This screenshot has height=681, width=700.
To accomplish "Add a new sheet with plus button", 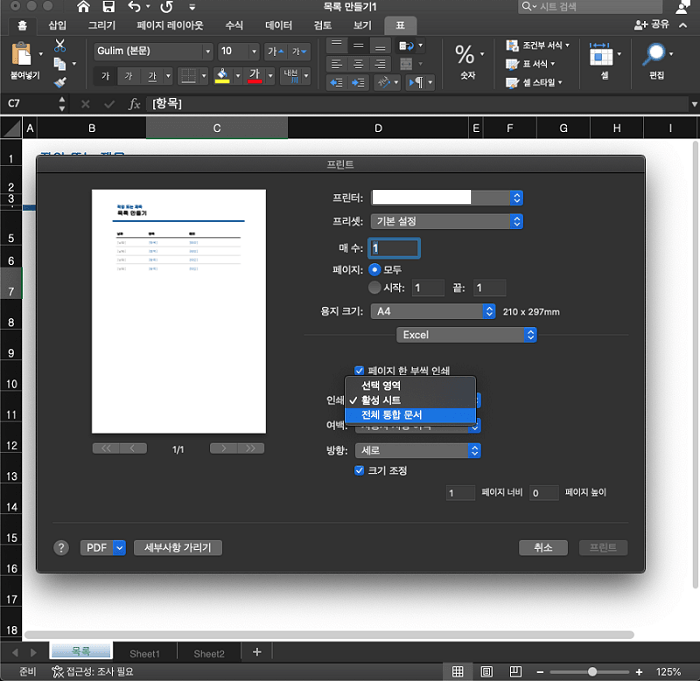I will (x=257, y=652).
